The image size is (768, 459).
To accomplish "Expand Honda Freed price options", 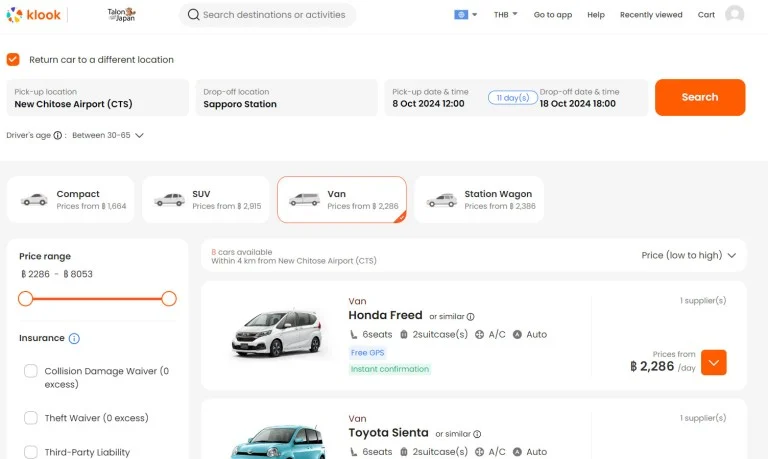I will tap(714, 362).
